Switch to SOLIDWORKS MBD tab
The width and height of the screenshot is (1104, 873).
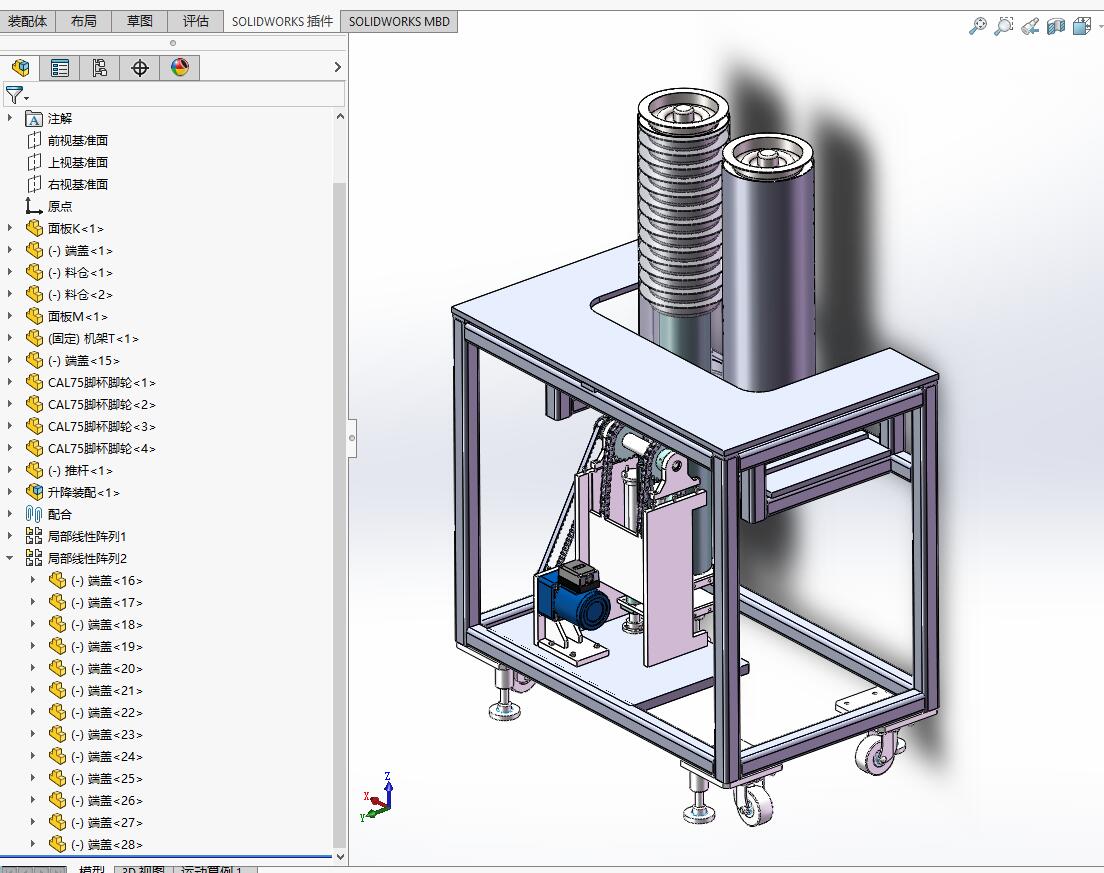pyautogui.click(x=399, y=21)
